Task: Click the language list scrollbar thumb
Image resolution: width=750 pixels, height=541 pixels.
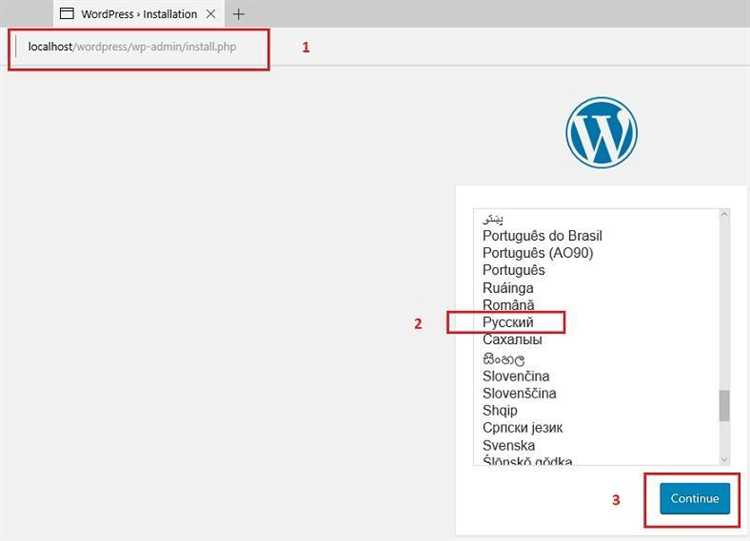Action: click(x=724, y=406)
